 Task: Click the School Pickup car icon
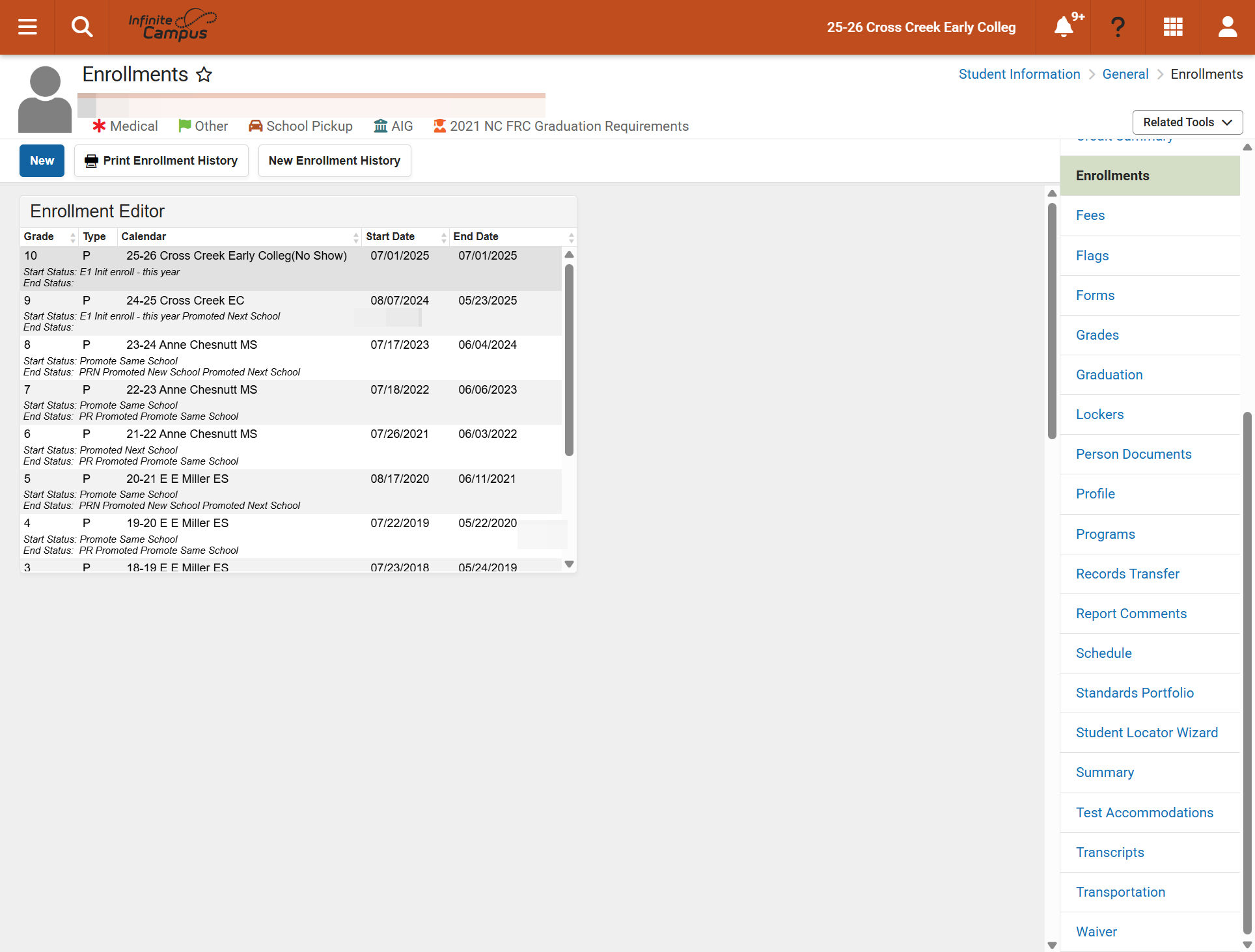click(x=256, y=126)
